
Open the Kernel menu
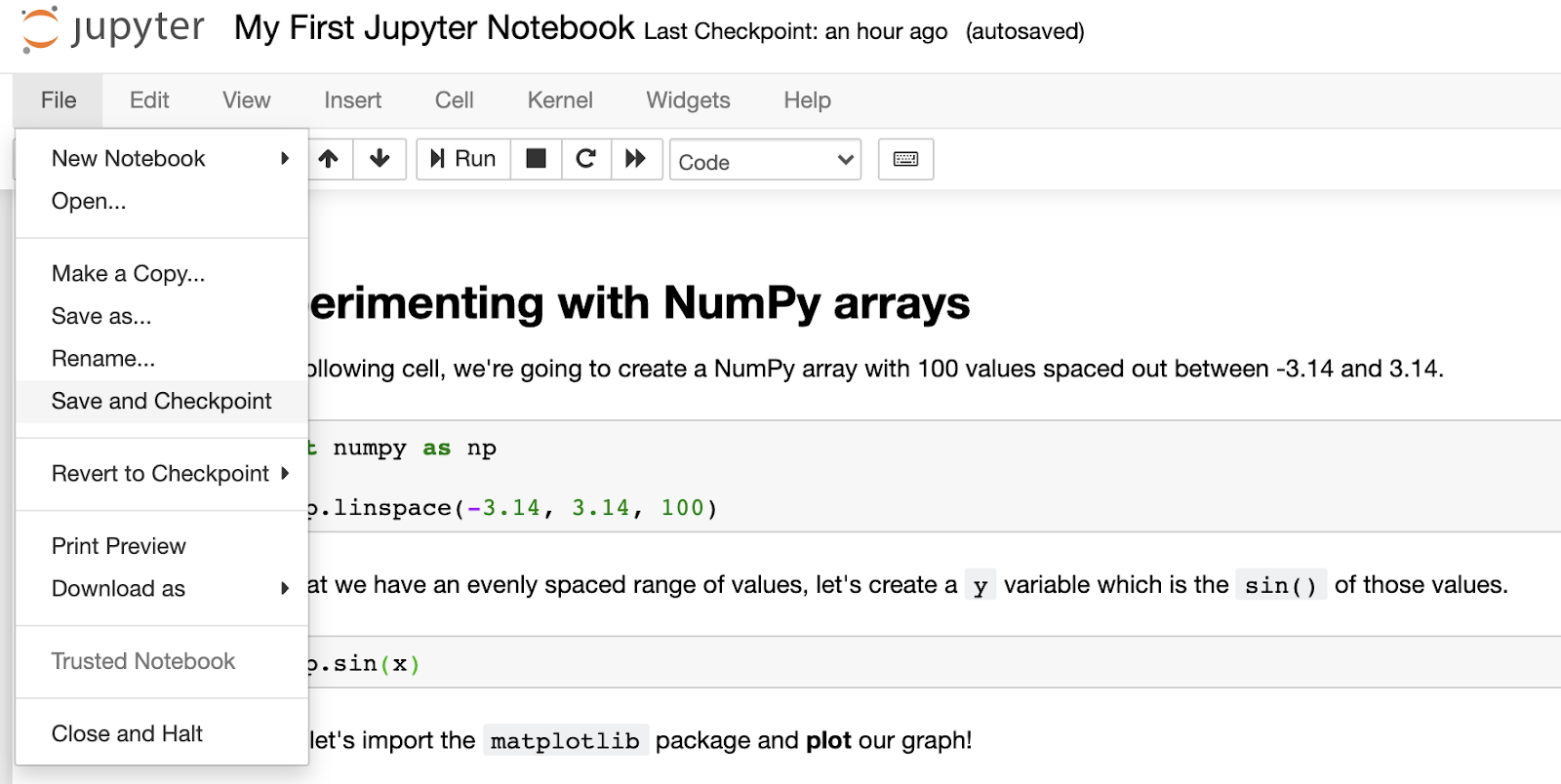click(560, 100)
